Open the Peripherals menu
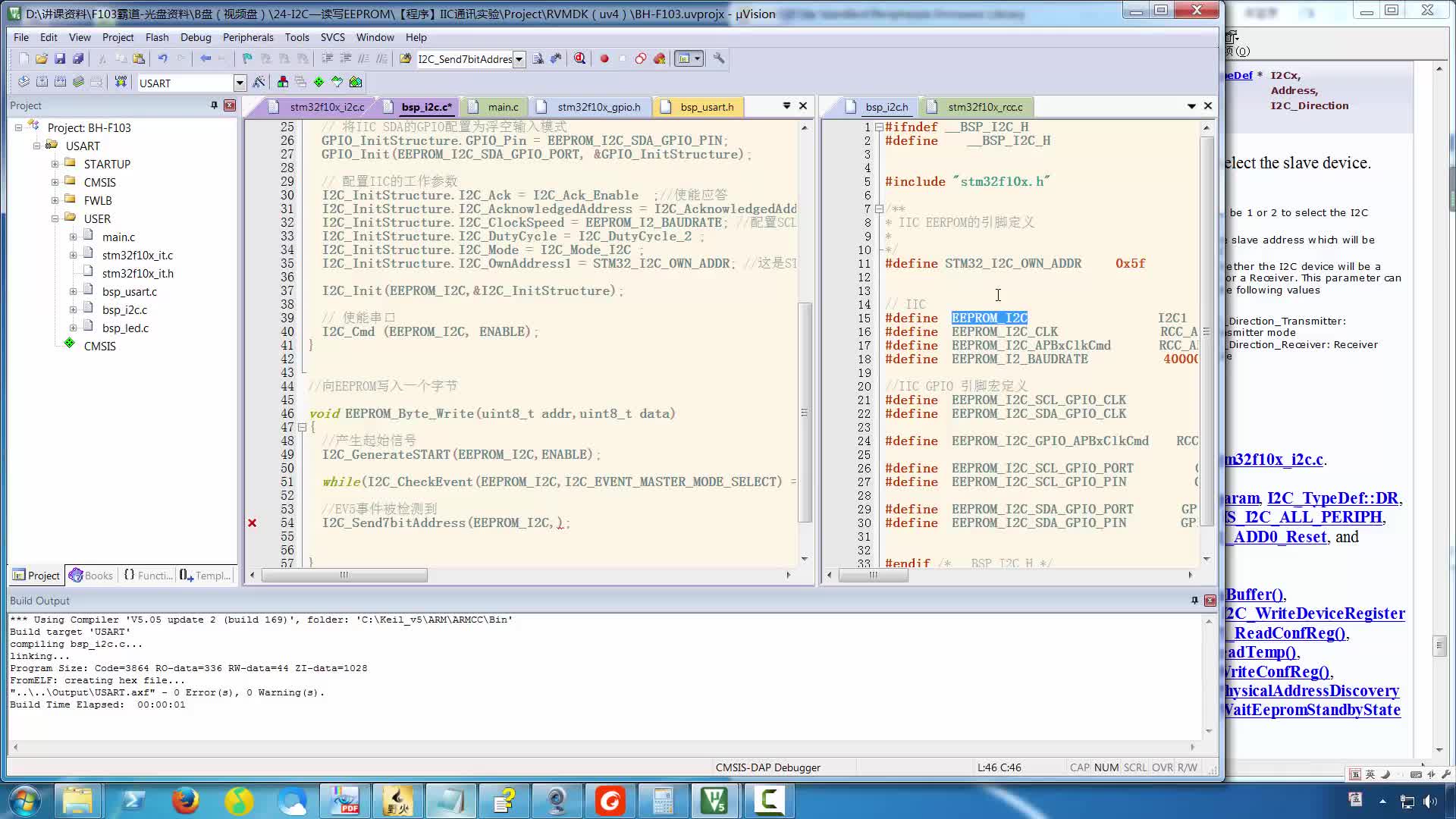Screen dimensions: 1456x819 coord(248,37)
